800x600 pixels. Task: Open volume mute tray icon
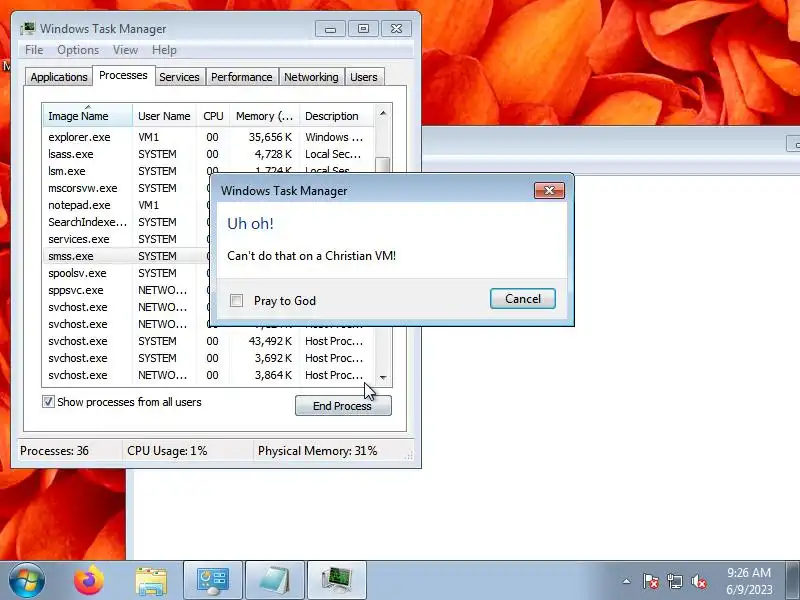(698, 581)
